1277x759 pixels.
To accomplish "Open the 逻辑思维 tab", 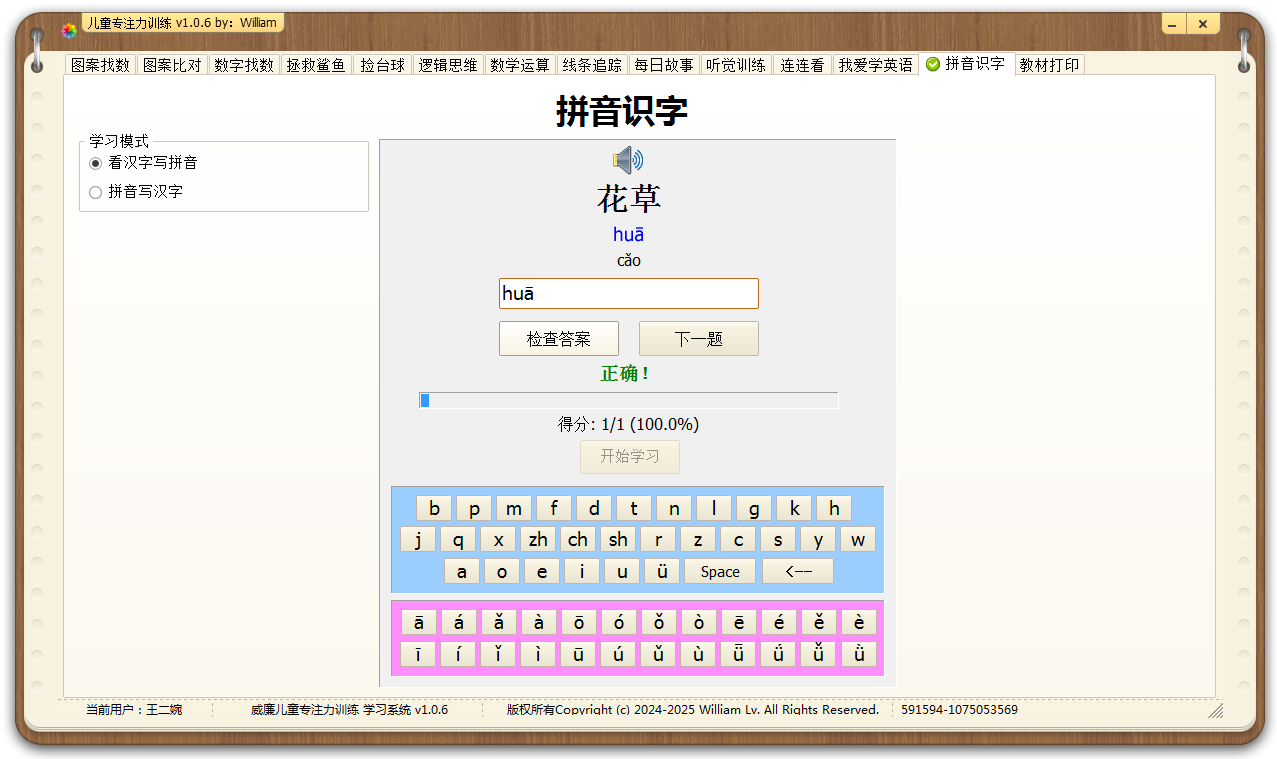I will 448,65.
